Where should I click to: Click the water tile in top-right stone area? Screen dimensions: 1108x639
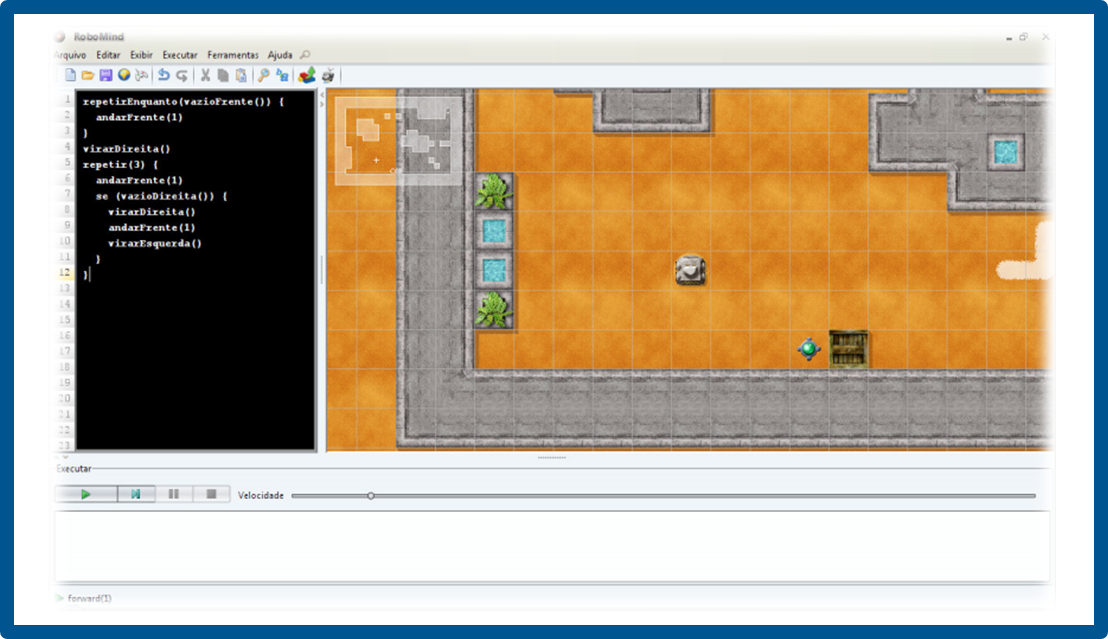click(x=1006, y=152)
